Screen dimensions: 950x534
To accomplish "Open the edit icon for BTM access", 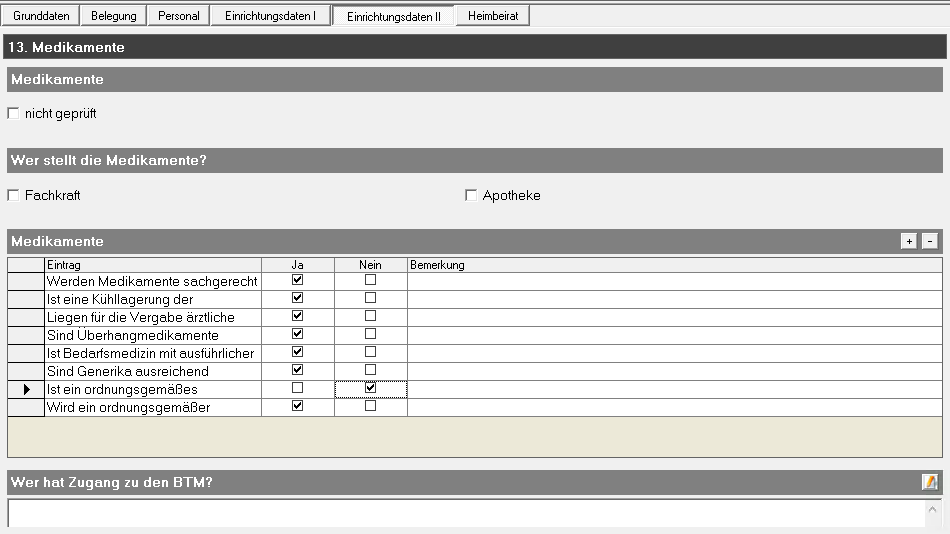I will click(x=929, y=482).
